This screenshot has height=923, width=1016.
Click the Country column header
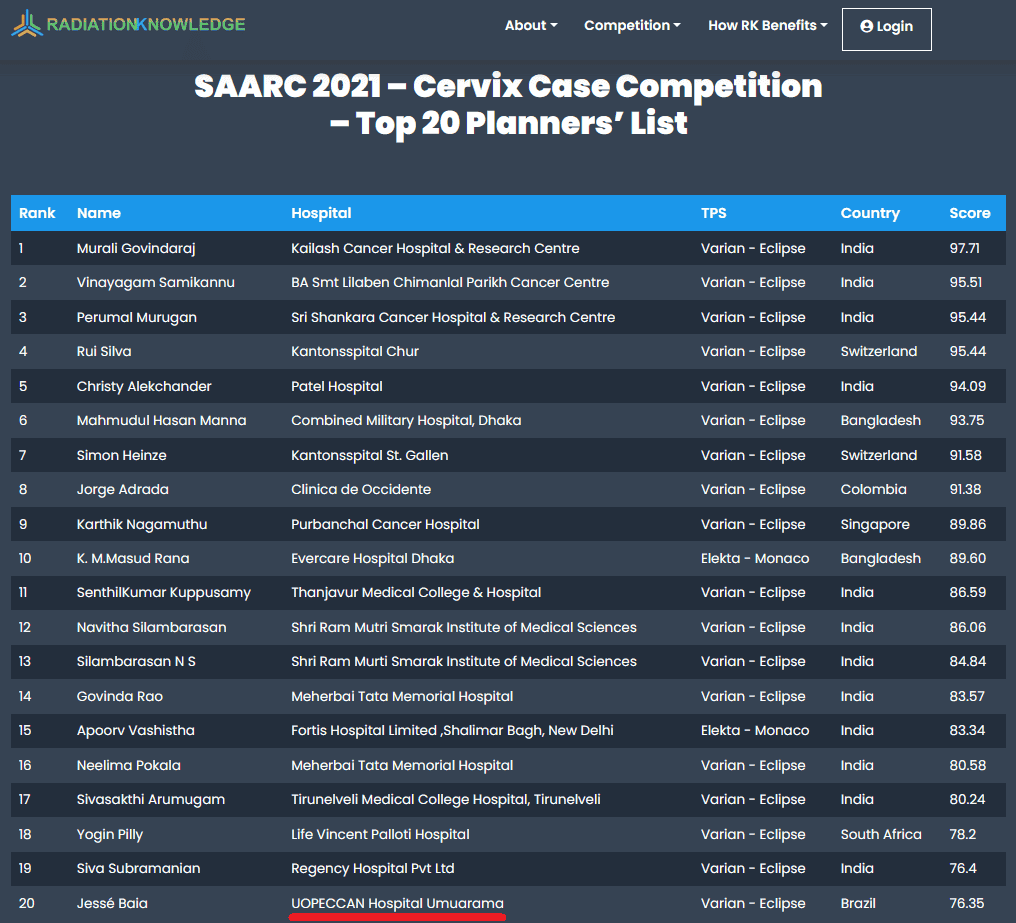click(870, 213)
